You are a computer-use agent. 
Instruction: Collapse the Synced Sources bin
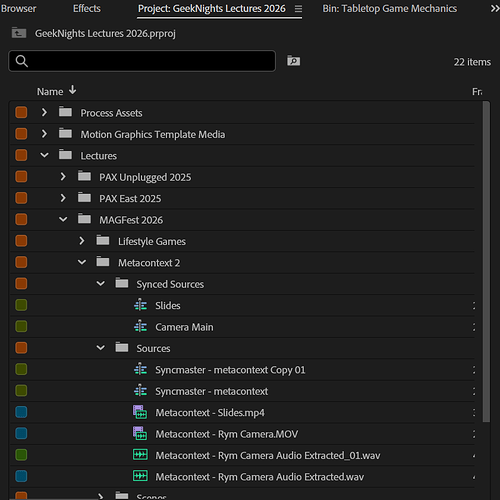pyautogui.click(x=101, y=284)
